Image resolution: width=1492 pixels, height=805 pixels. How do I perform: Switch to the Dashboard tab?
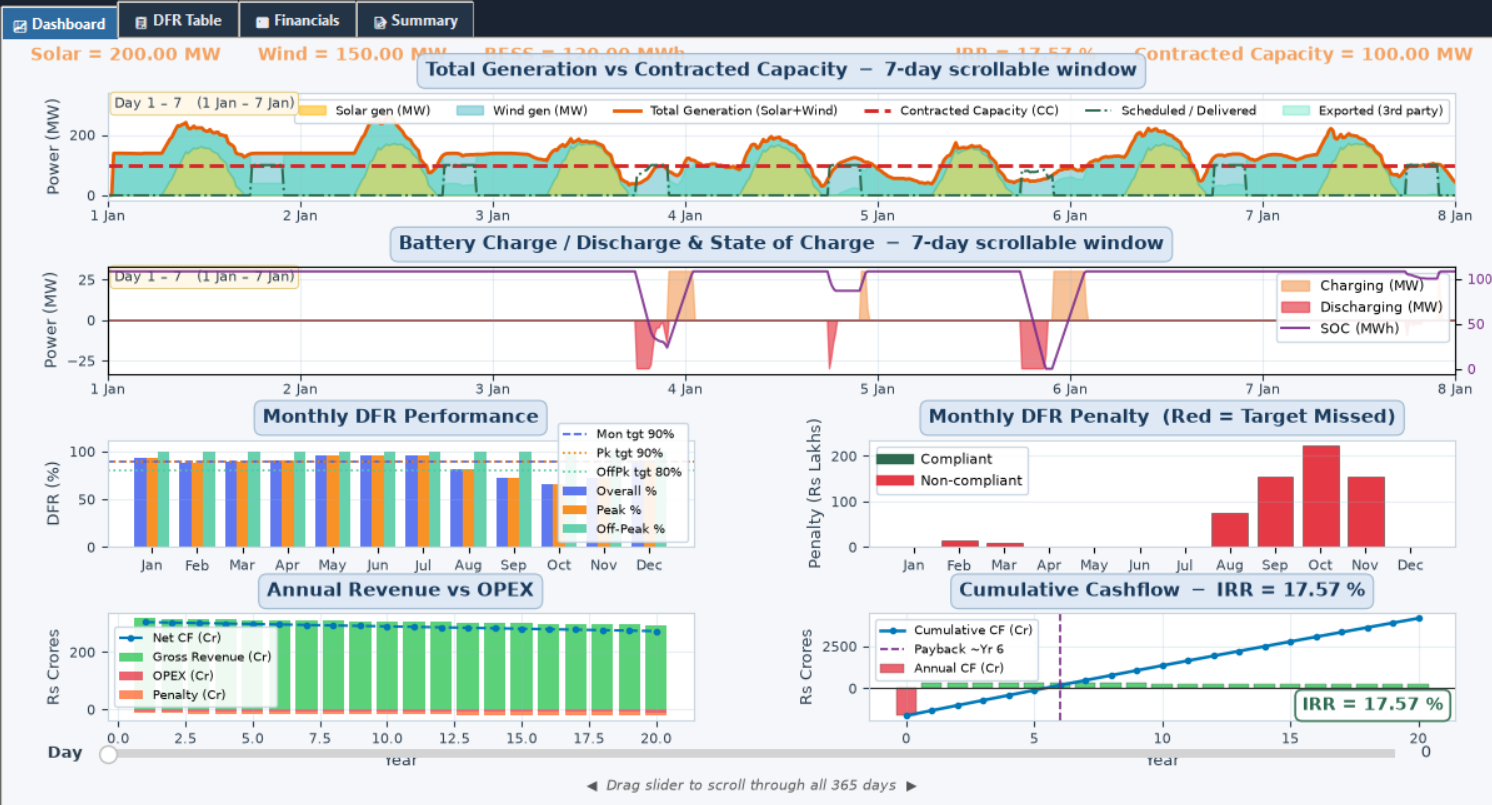59,23
